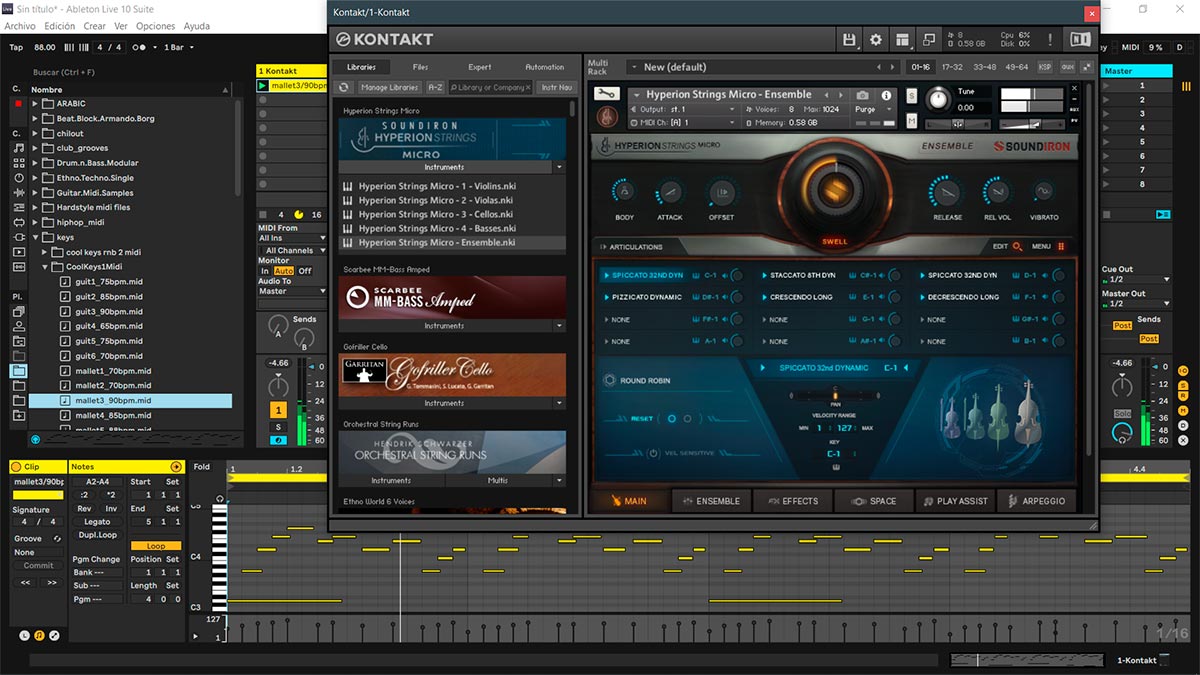Set Monitor to Off
Screen dimensions: 1200x675
pos(305,271)
